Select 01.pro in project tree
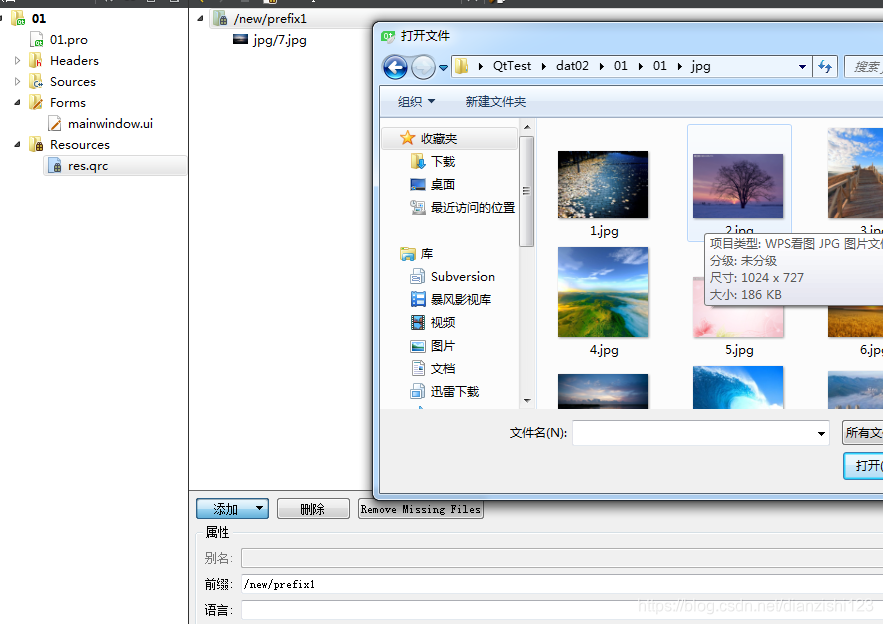This screenshot has height=624, width=883. 69,39
